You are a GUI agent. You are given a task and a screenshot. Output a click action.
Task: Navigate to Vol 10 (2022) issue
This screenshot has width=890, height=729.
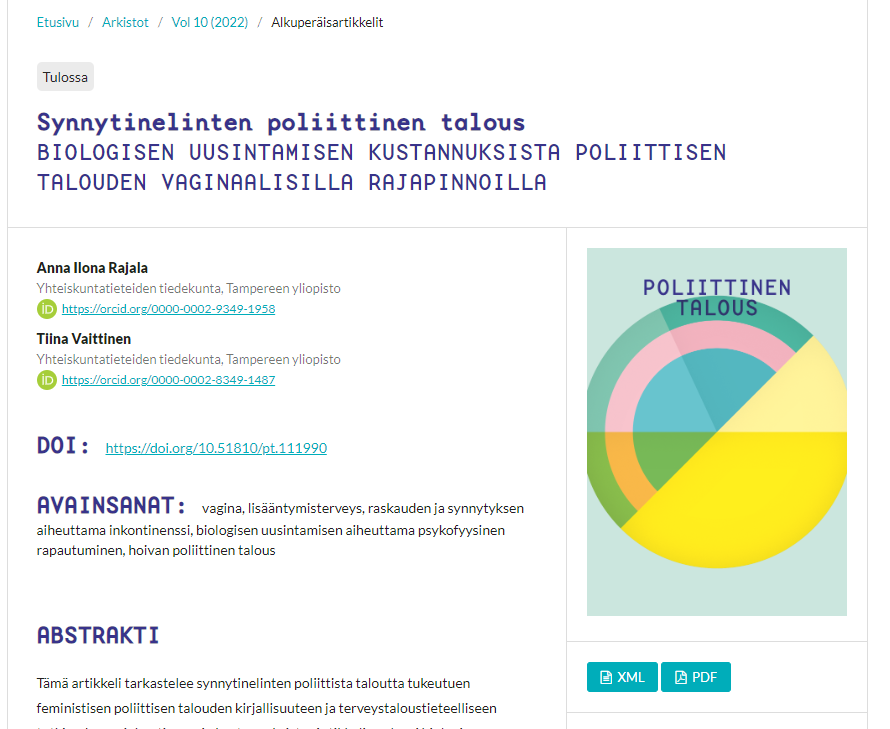coord(210,22)
